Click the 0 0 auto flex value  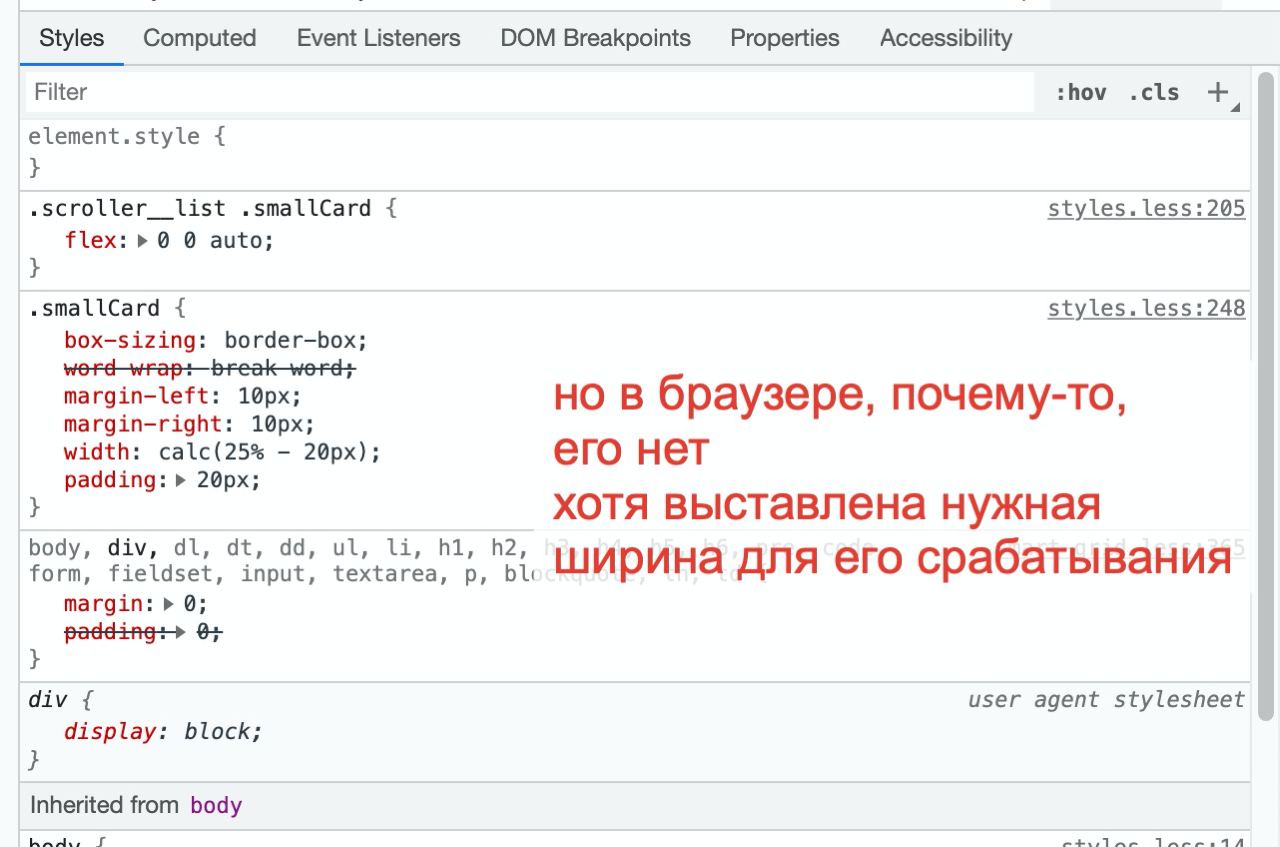pyautogui.click(x=210, y=241)
